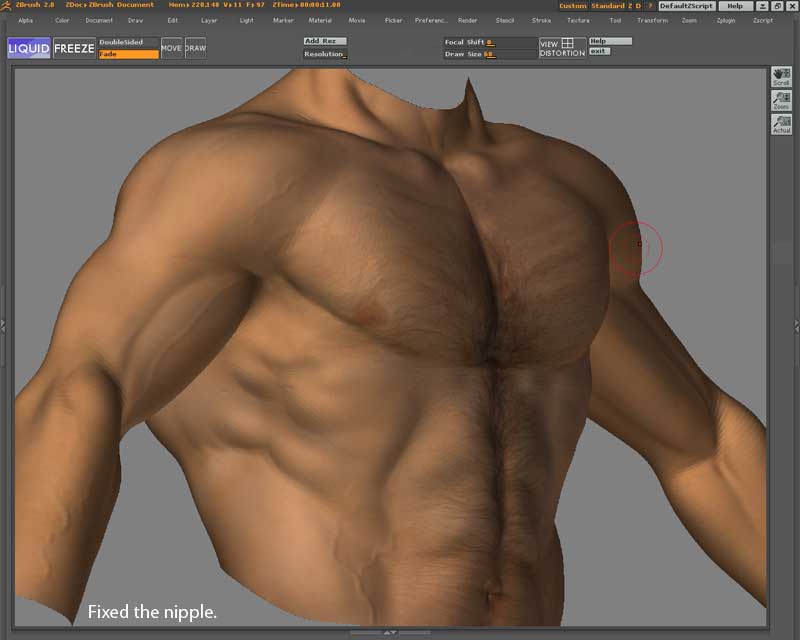Open the Stencil menu

[505, 20]
